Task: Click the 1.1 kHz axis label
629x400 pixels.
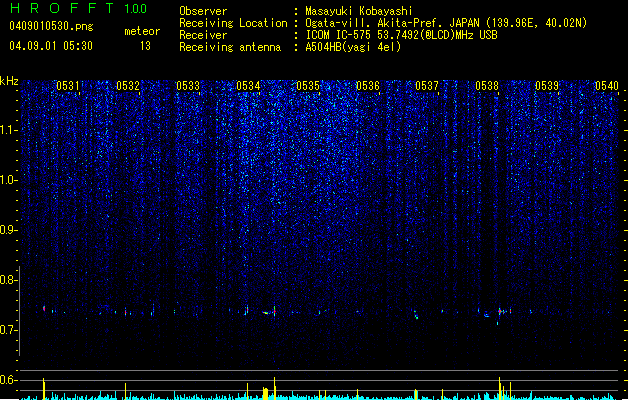Action: click(x=9, y=130)
